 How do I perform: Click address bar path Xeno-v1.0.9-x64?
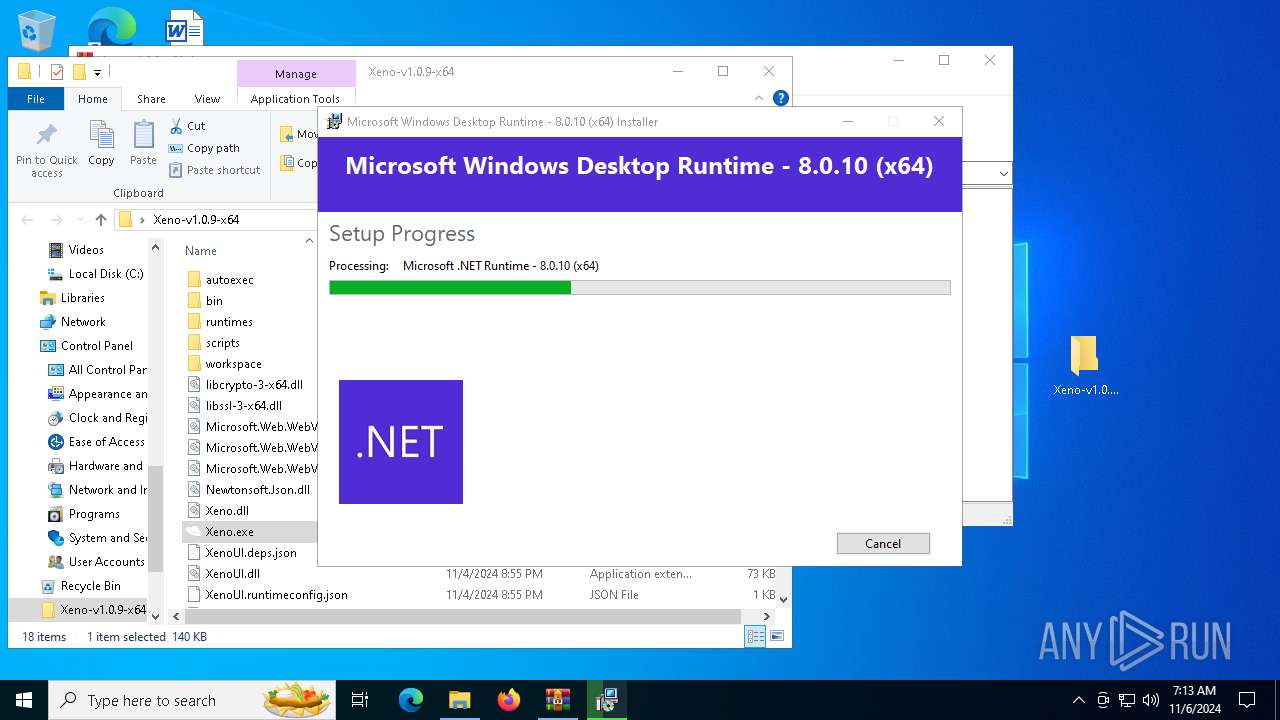click(196, 220)
